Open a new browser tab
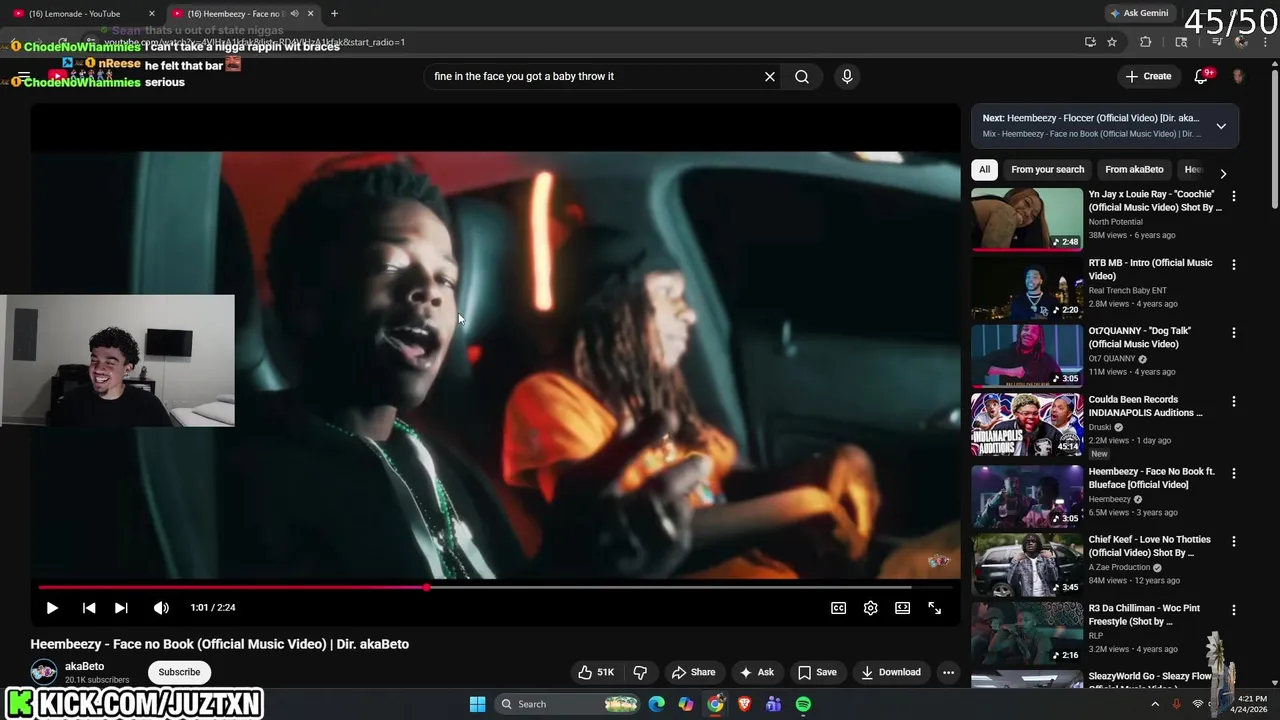Screen dimensions: 1280x720 coord(334,13)
